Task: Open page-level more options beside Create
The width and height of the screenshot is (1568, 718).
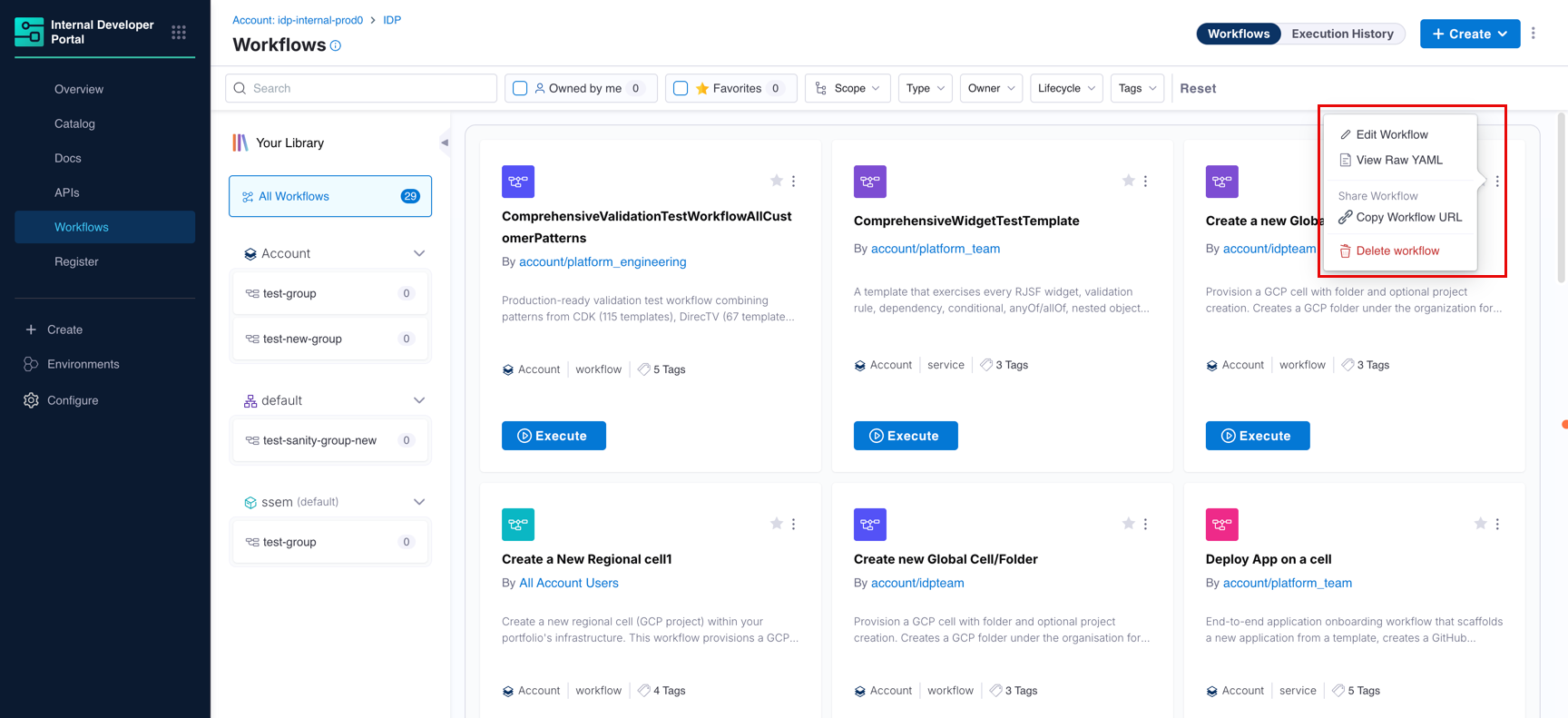Action: tap(1534, 34)
